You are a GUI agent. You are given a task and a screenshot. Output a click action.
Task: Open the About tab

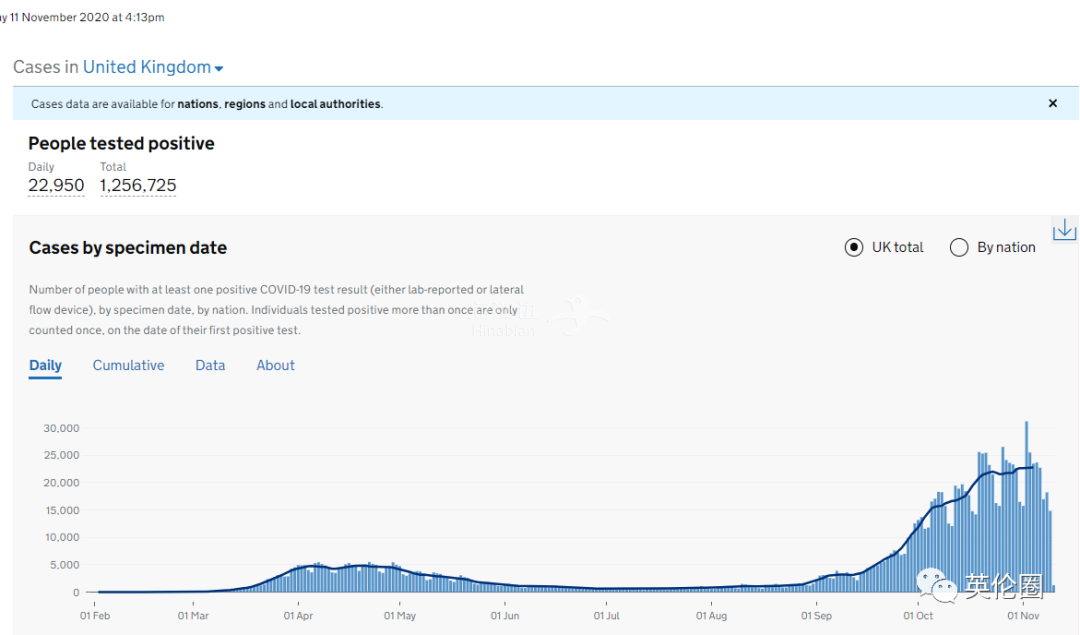point(276,365)
